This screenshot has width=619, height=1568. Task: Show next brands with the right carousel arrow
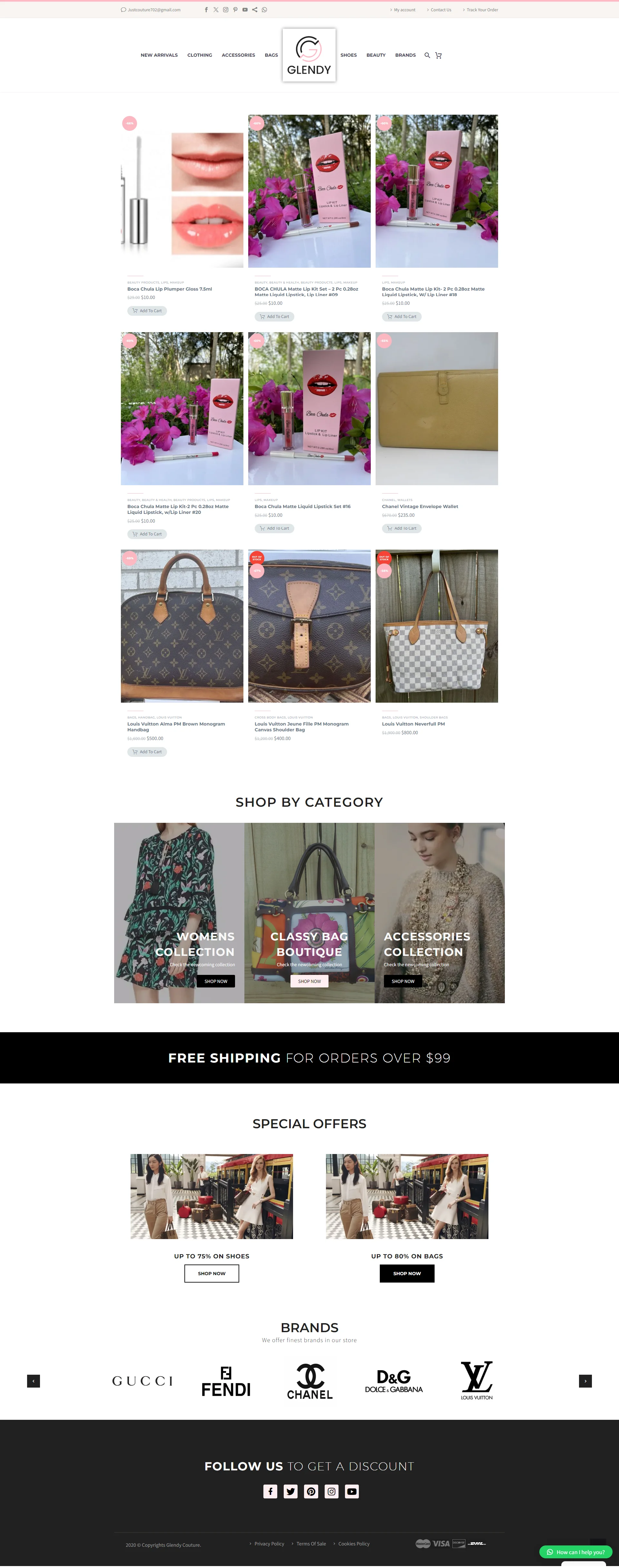(x=585, y=1381)
